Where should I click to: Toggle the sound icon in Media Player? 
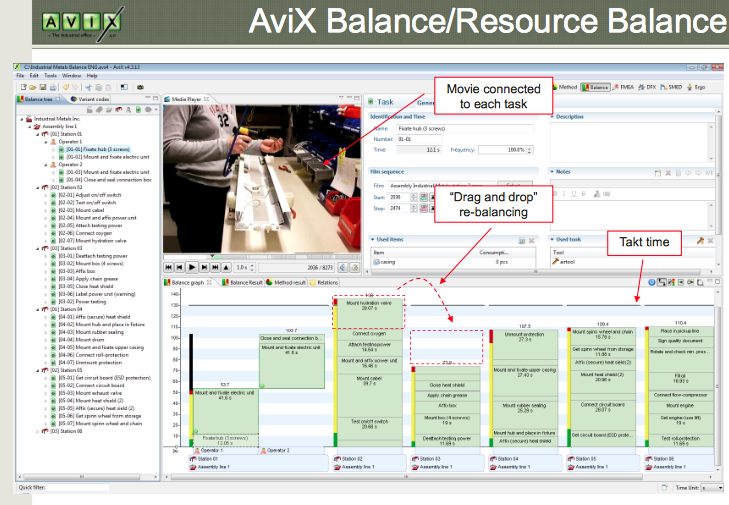coord(343,267)
